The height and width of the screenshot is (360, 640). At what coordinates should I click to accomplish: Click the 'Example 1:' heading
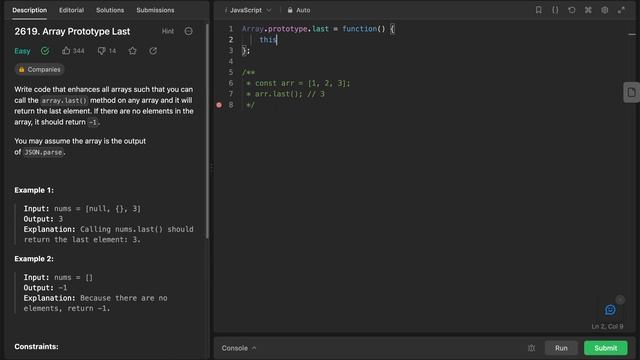coord(34,190)
